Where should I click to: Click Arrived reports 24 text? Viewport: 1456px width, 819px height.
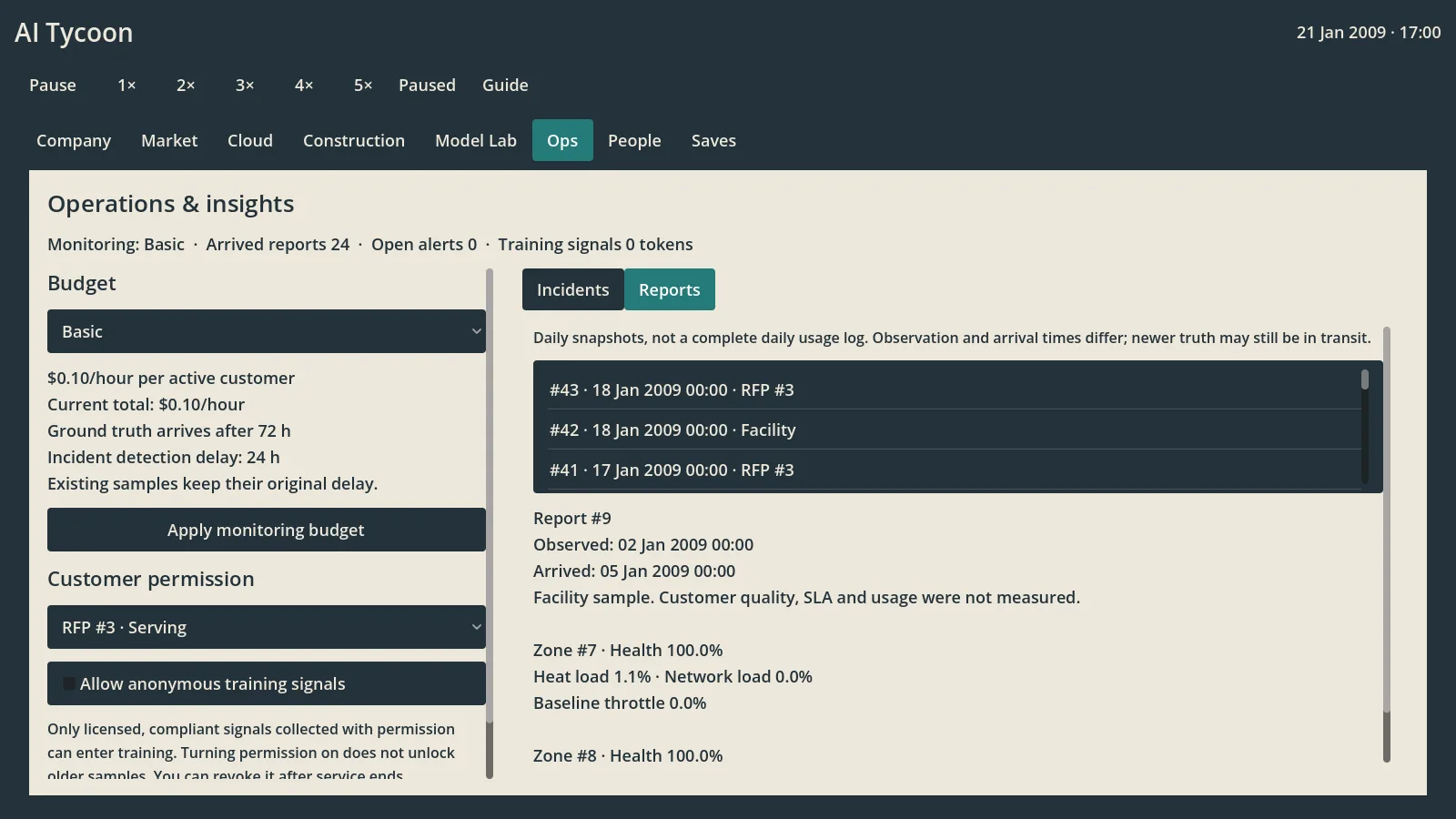click(278, 244)
